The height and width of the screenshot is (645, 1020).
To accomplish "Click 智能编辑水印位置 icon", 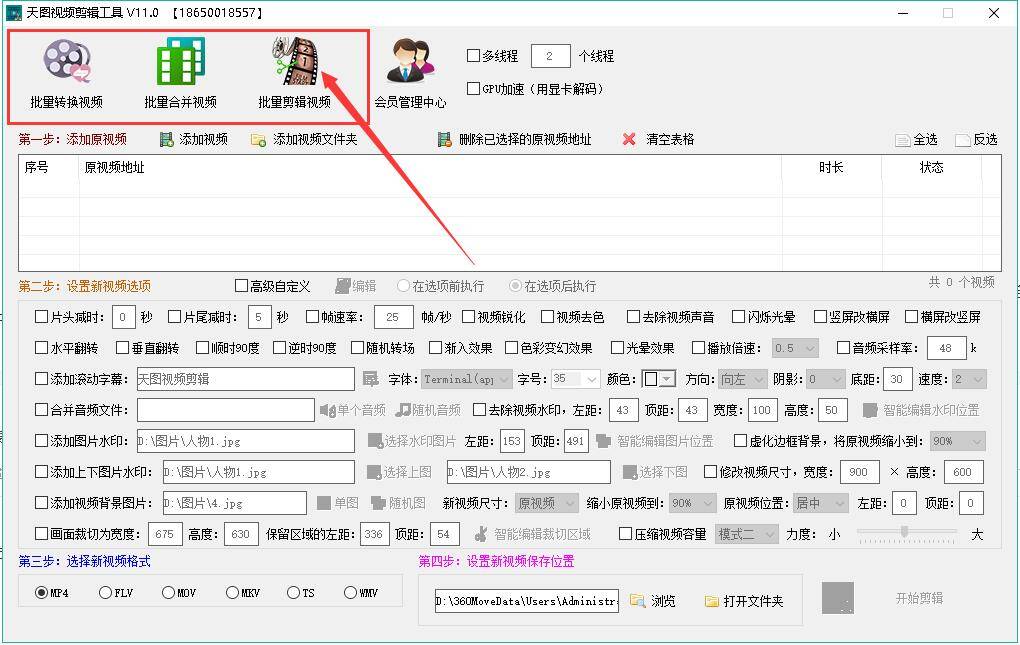I will coord(870,410).
